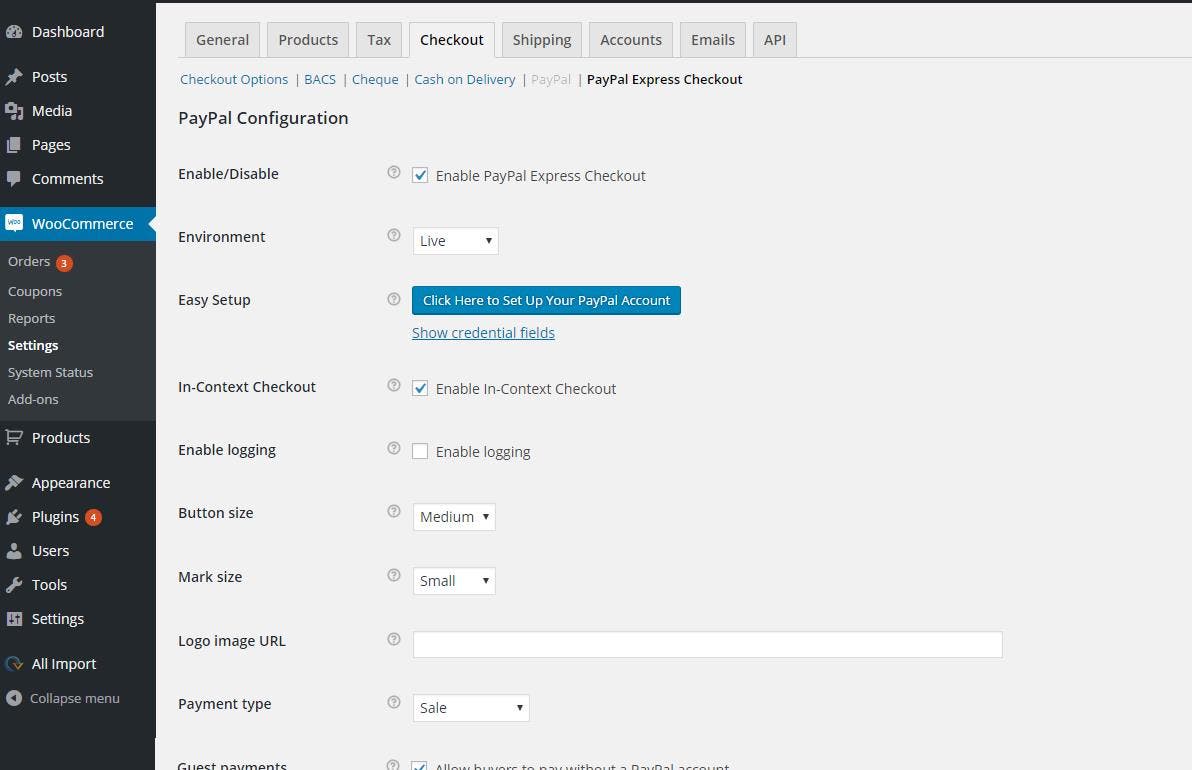The image size is (1192, 770).
Task: Enable logging via its checkbox
Action: (420, 451)
